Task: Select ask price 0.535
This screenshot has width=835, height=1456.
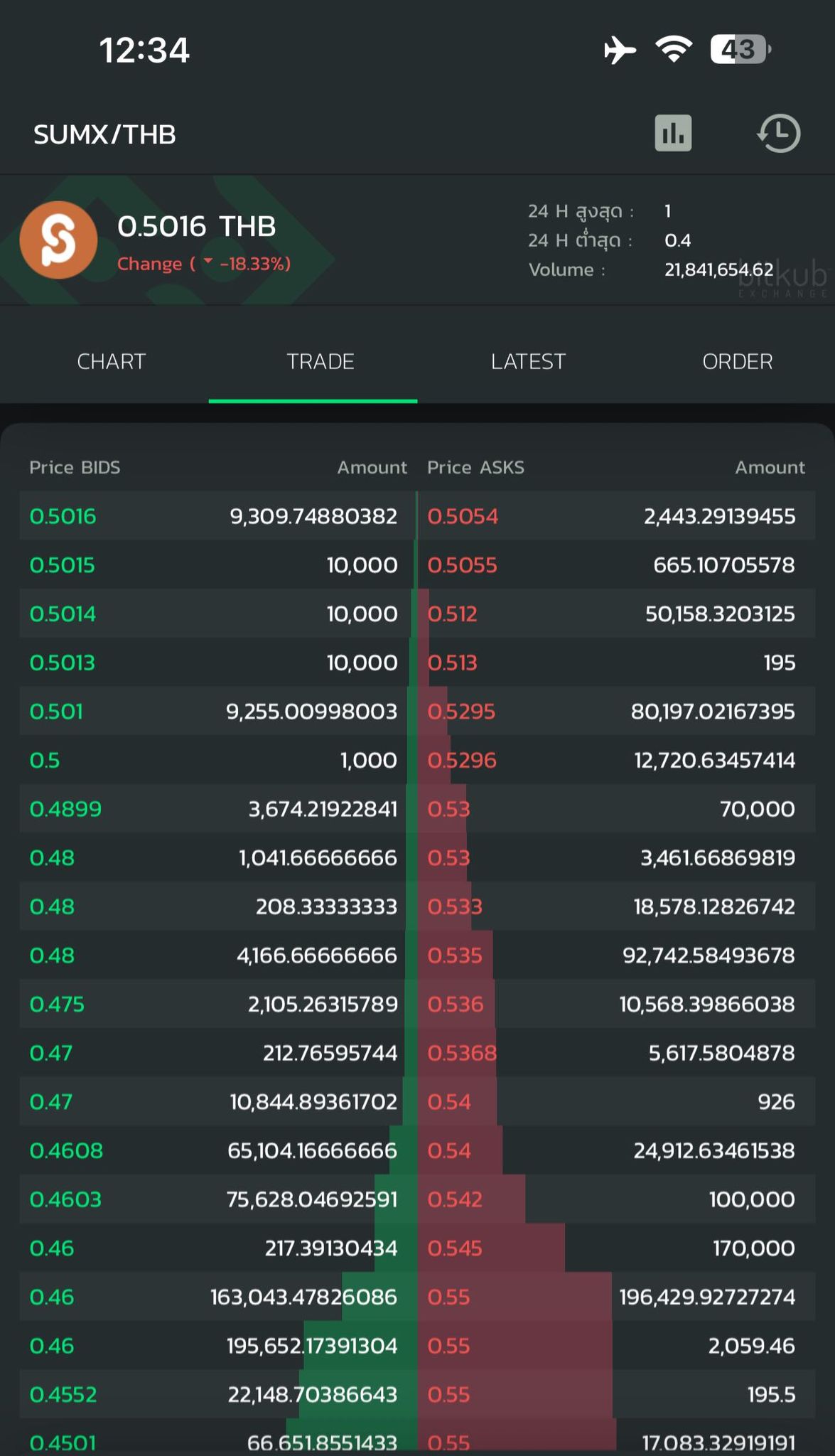Action: click(x=455, y=955)
